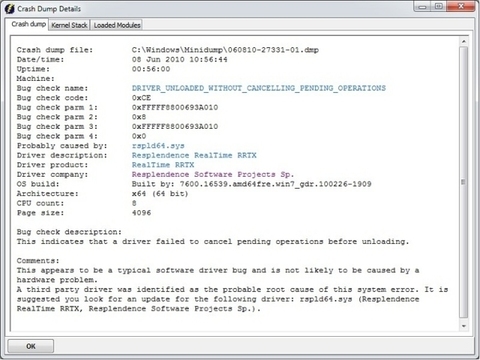This screenshot has height=360, width=480.
Task: Maximize the Crash Dump Details window
Action: (x=439, y=6)
